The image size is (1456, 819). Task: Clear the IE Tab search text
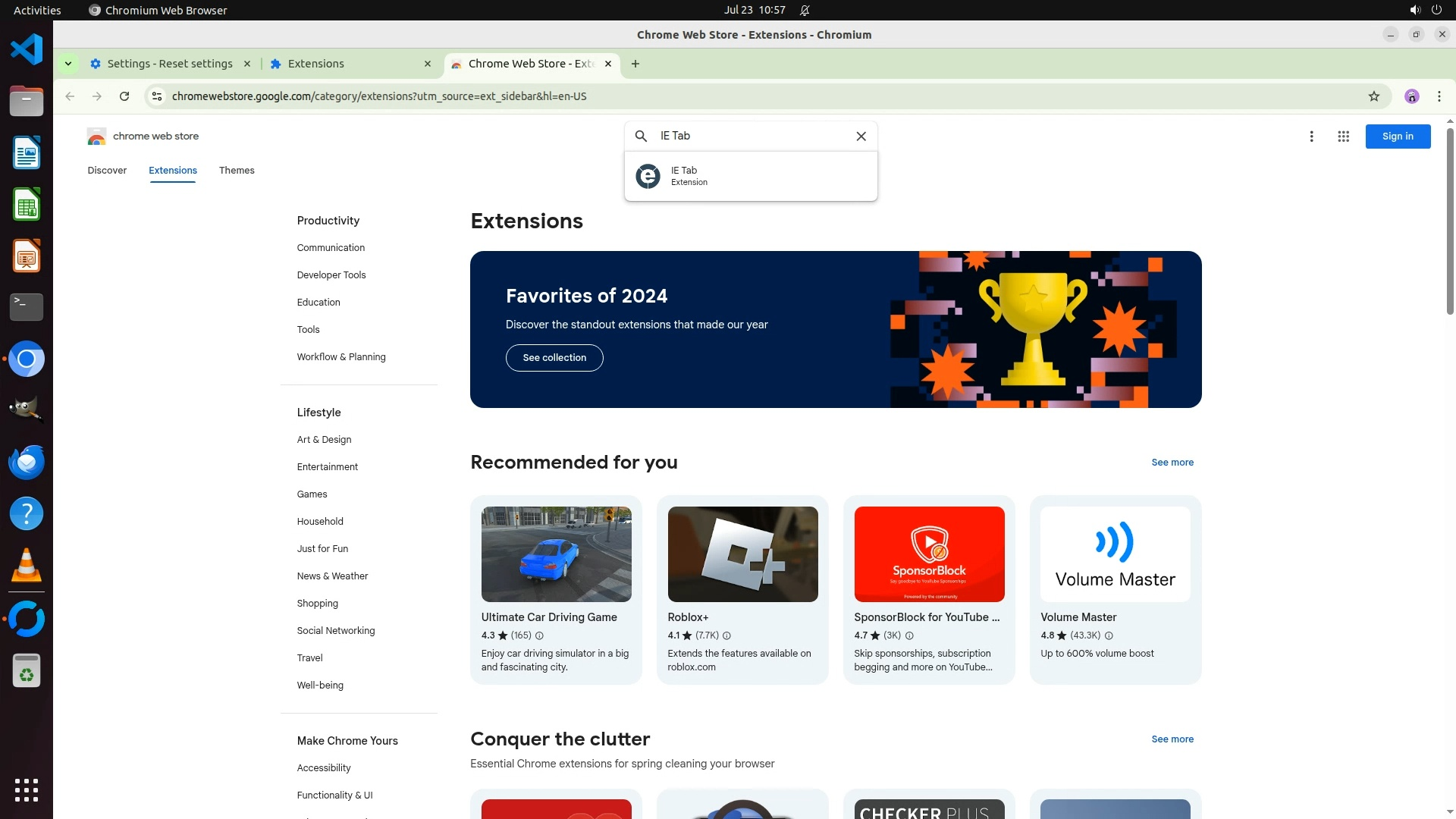tap(861, 136)
